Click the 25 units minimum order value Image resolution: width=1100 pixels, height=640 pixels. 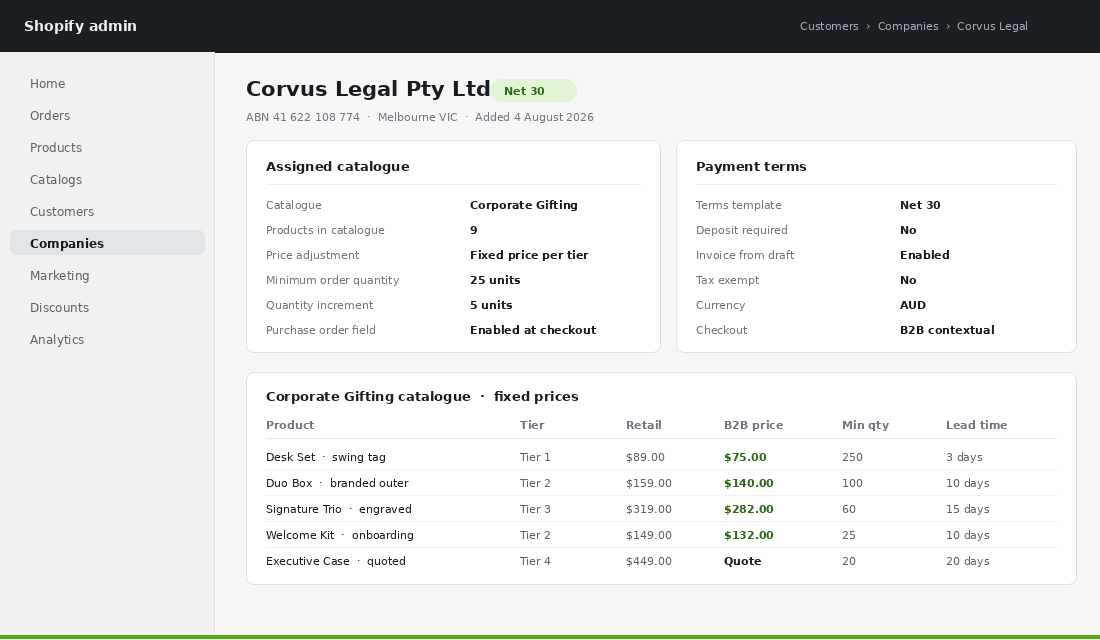tap(495, 280)
